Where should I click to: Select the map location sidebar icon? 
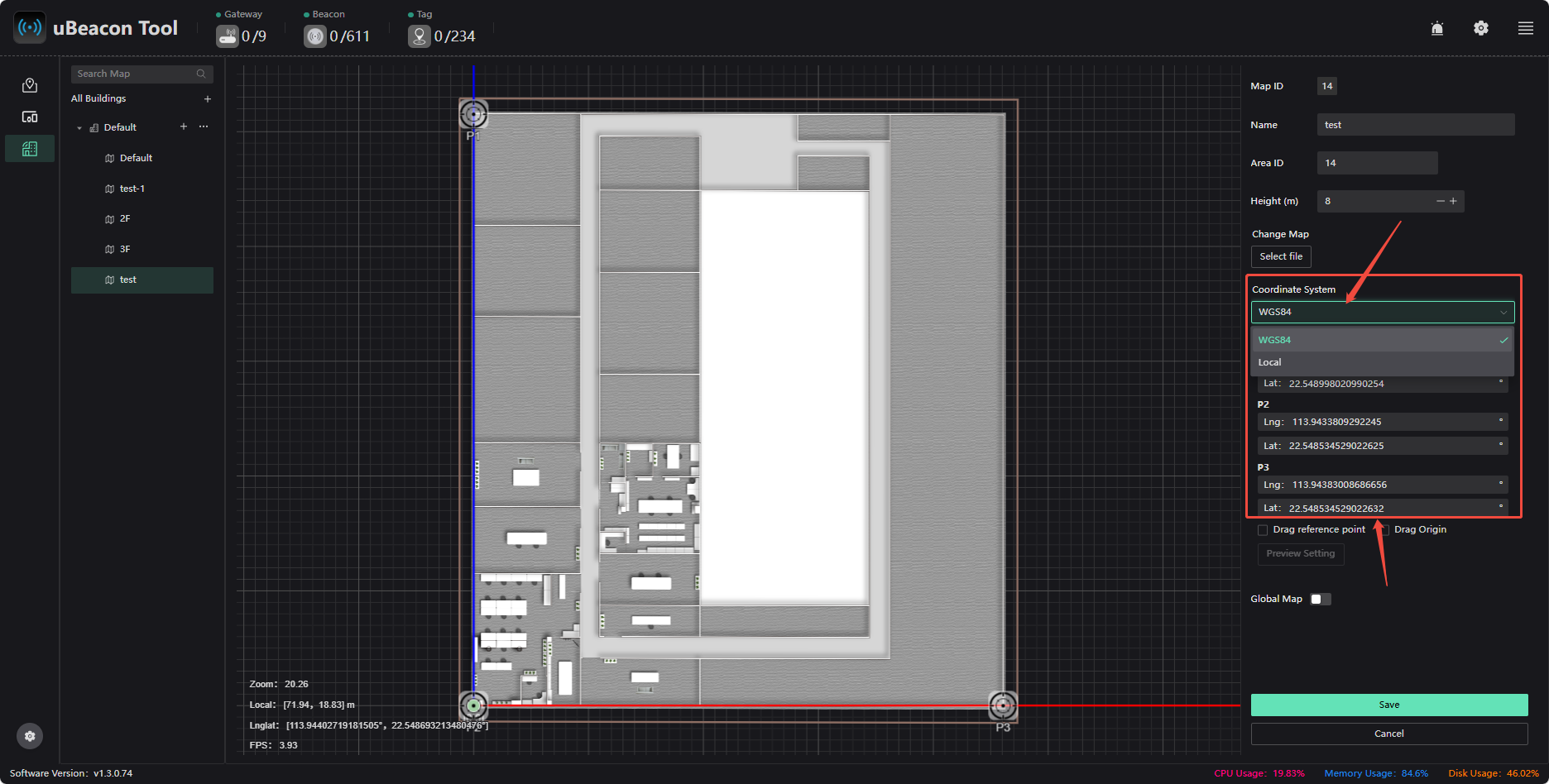[30, 85]
